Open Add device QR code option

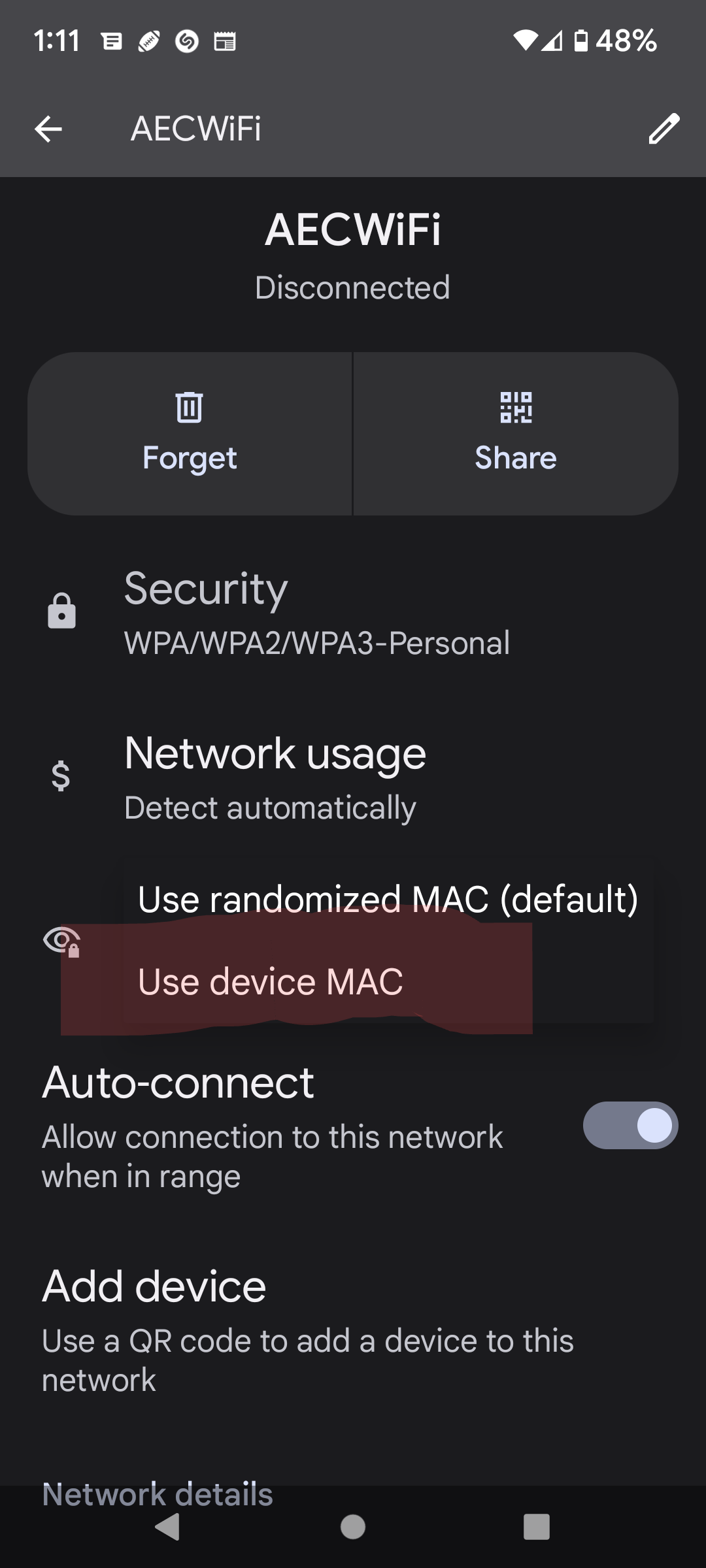pos(353,1331)
